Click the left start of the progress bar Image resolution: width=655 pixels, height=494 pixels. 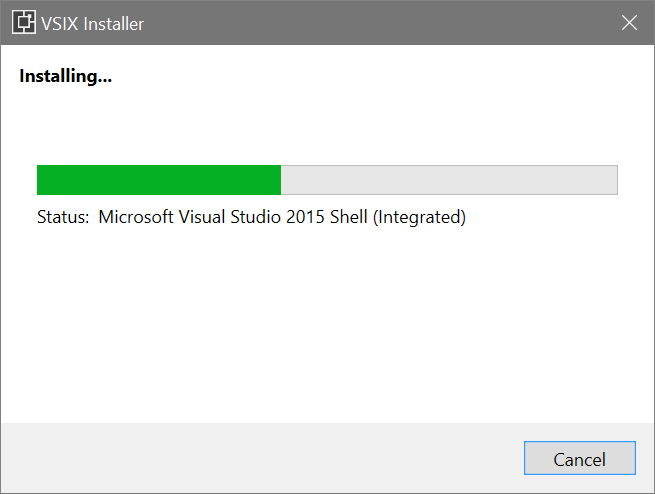42,180
